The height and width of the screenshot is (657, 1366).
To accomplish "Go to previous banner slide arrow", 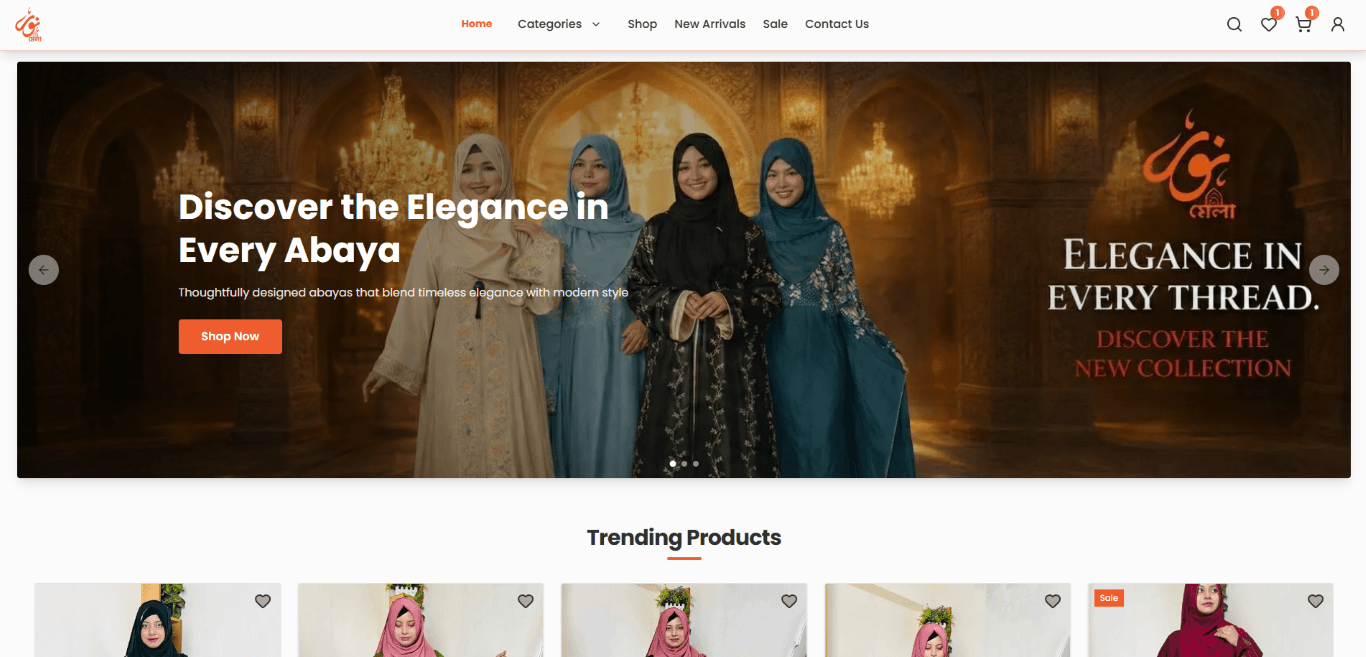I will (43, 269).
